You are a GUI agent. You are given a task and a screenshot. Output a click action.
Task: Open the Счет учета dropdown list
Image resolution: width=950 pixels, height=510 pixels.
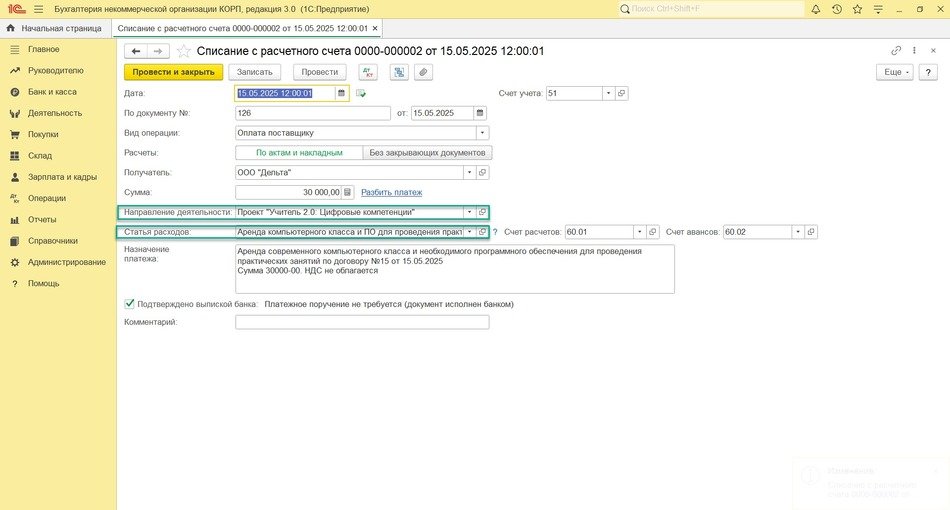[x=608, y=93]
